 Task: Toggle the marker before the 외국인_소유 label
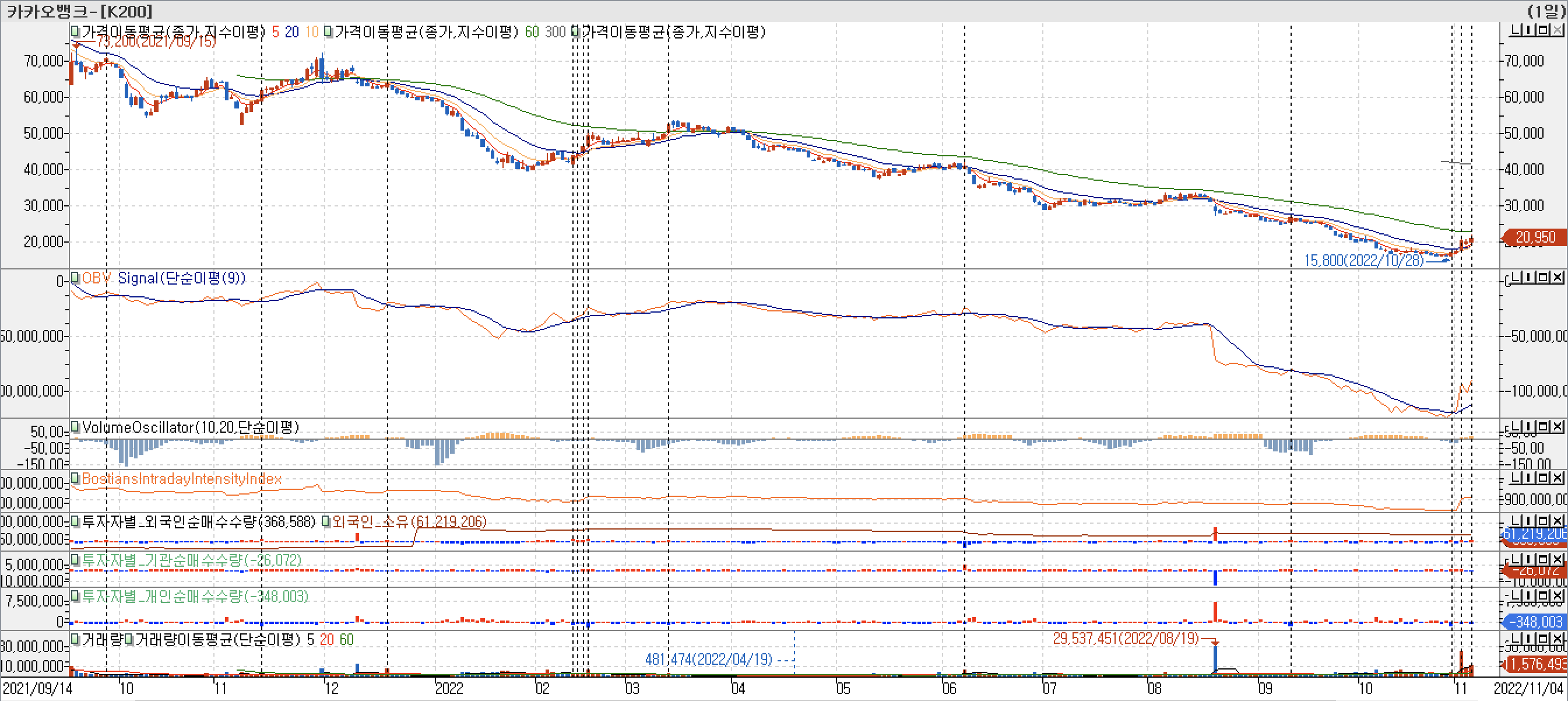pos(326,521)
